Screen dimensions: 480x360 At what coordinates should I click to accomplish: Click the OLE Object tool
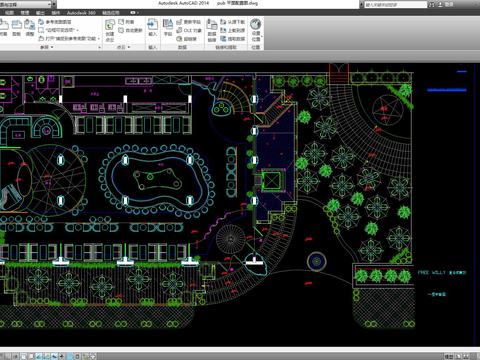click(x=189, y=30)
